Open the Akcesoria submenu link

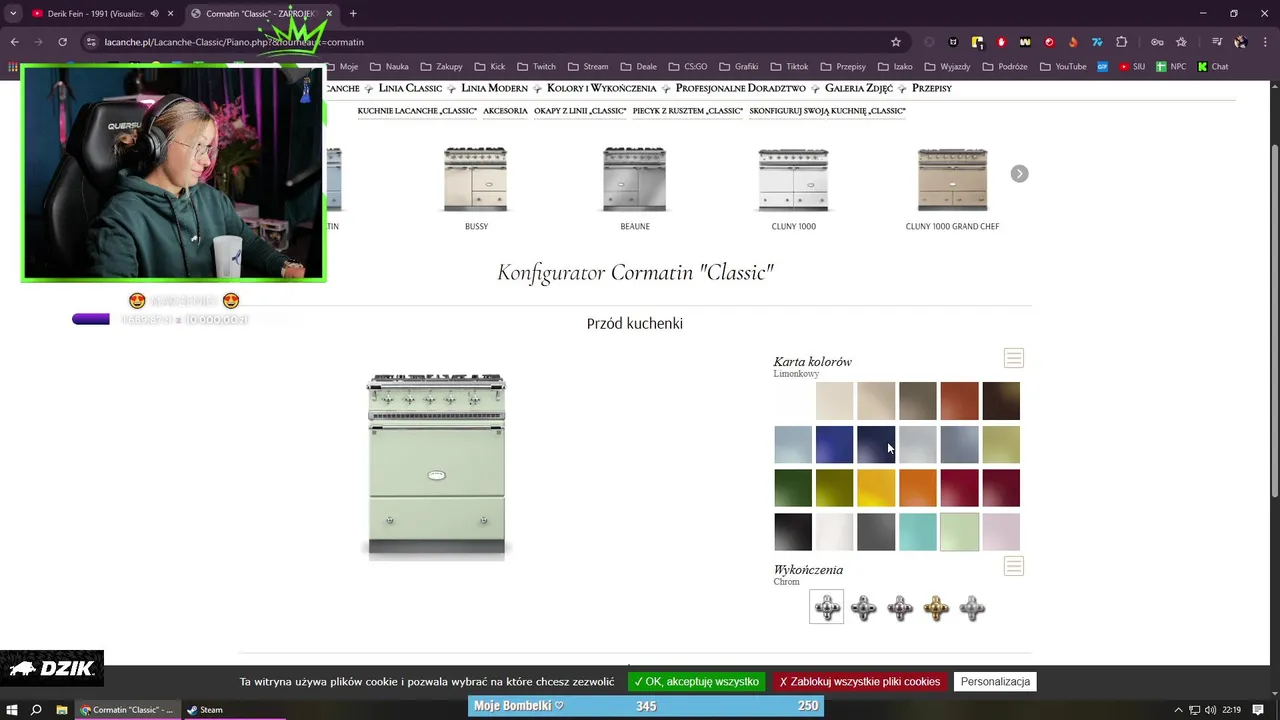point(505,111)
